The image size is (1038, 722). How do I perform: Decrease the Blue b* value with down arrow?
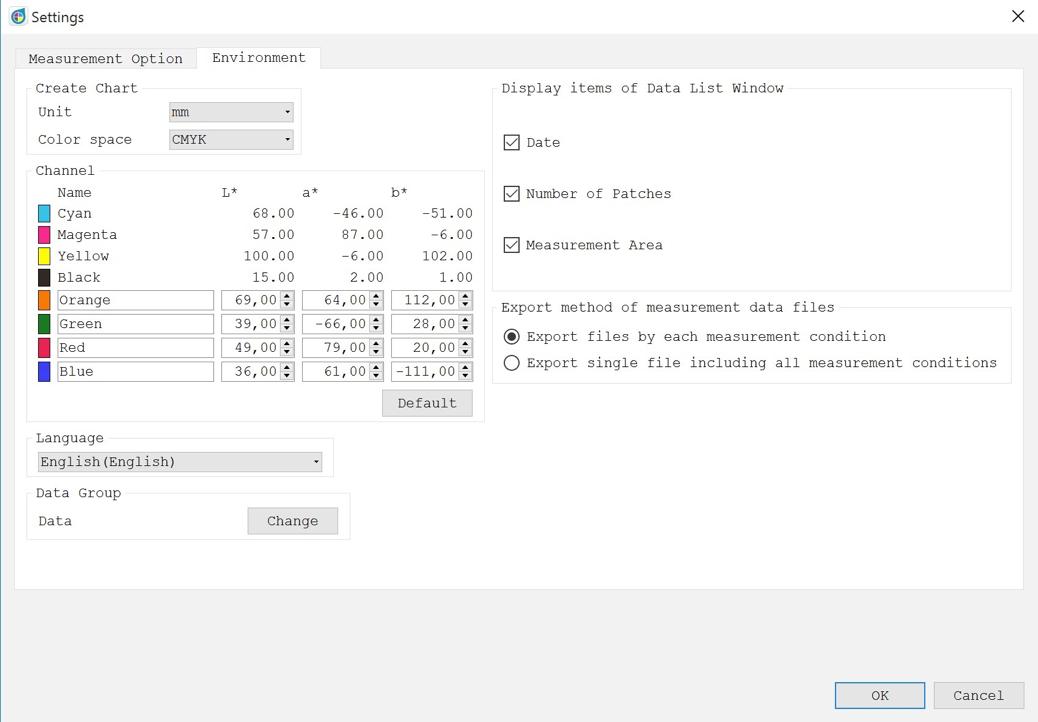pyautogui.click(x=466, y=376)
